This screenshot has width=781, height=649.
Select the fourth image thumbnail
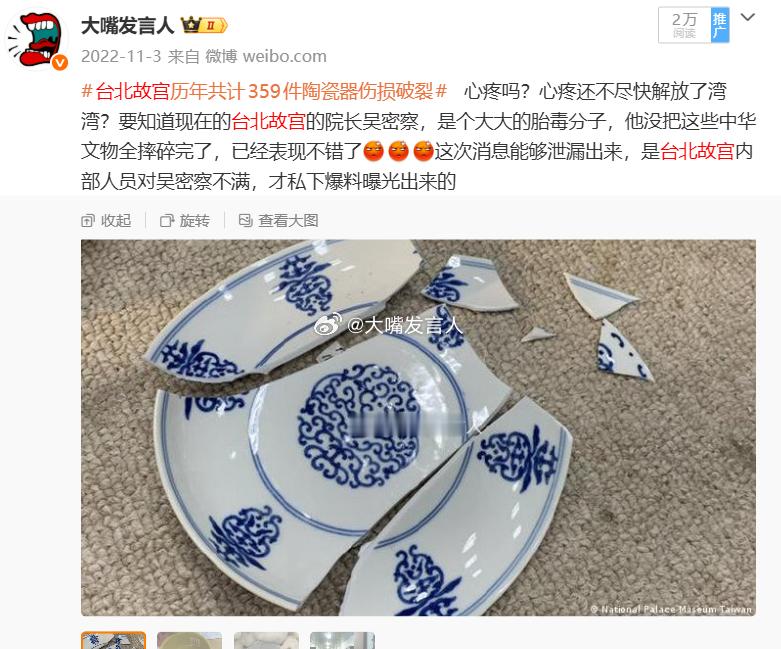tap(342, 640)
